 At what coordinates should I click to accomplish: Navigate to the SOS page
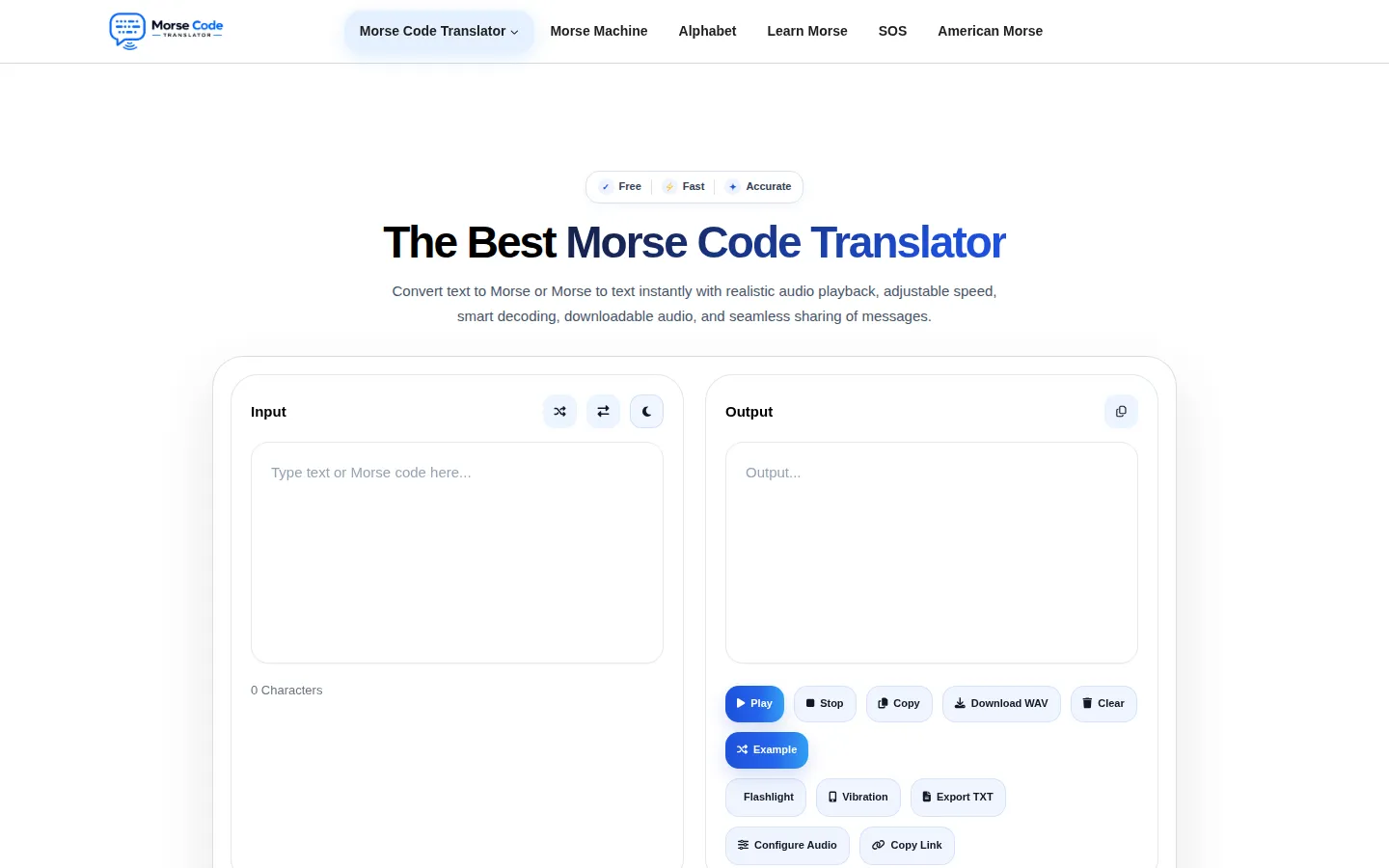[x=892, y=31]
